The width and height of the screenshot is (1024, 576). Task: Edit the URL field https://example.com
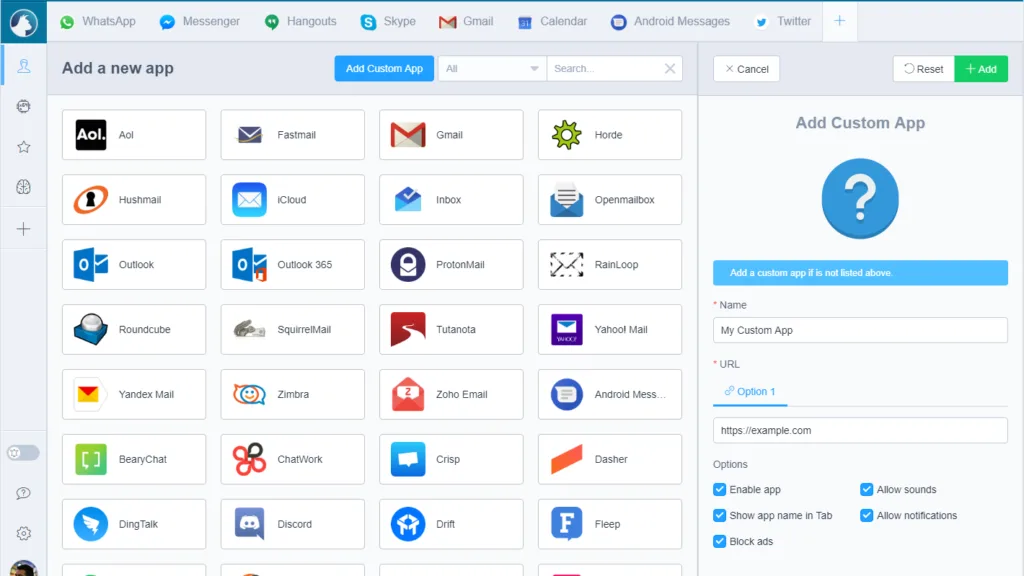[x=860, y=430]
